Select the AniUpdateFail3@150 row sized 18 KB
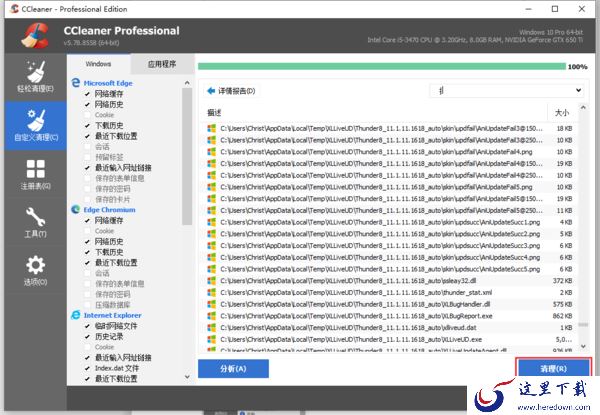The image size is (600, 415). pyautogui.click(x=390, y=128)
